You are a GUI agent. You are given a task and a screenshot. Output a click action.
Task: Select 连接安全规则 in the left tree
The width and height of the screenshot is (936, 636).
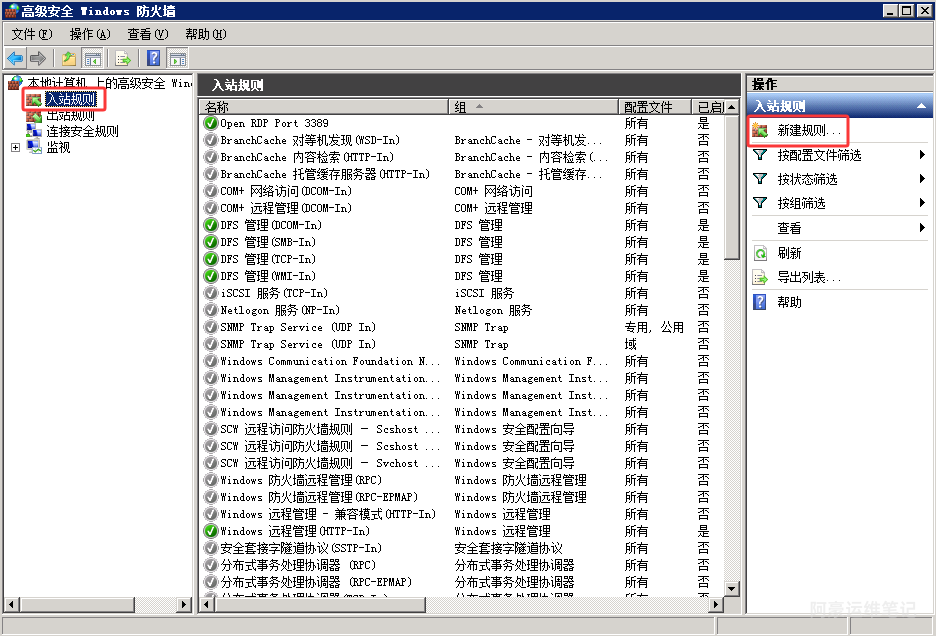click(x=82, y=131)
